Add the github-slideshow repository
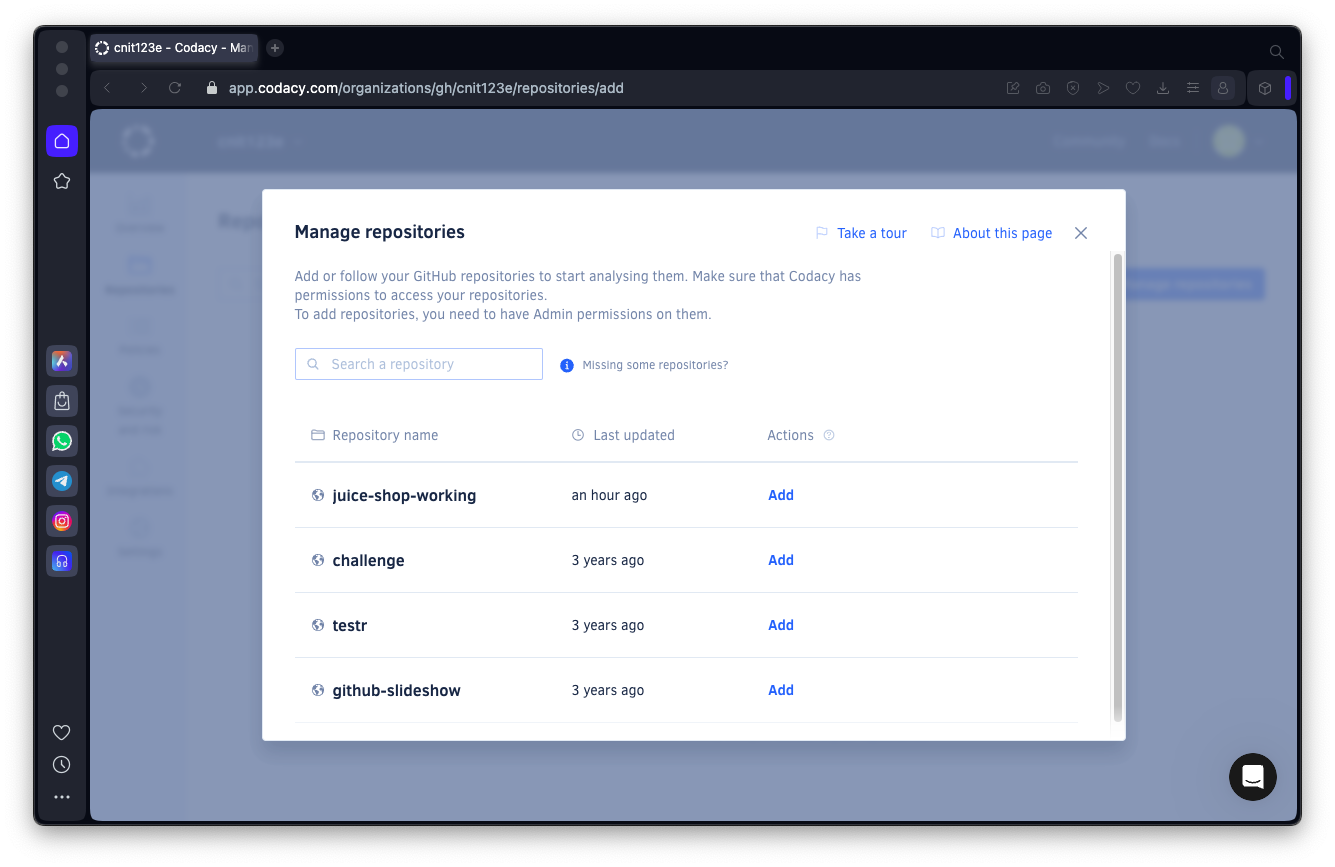 pos(781,690)
